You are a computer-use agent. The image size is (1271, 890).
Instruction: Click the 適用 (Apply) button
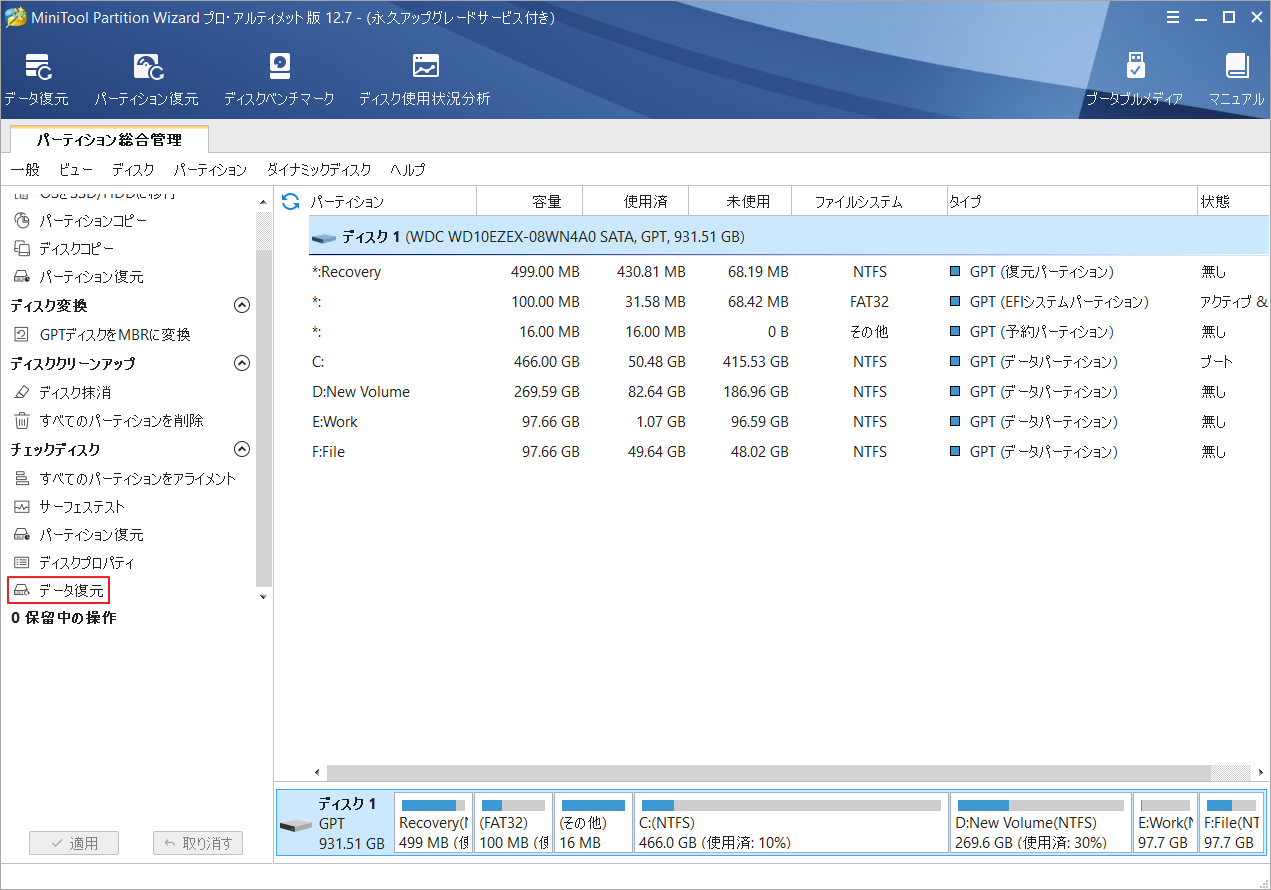click(x=74, y=843)
